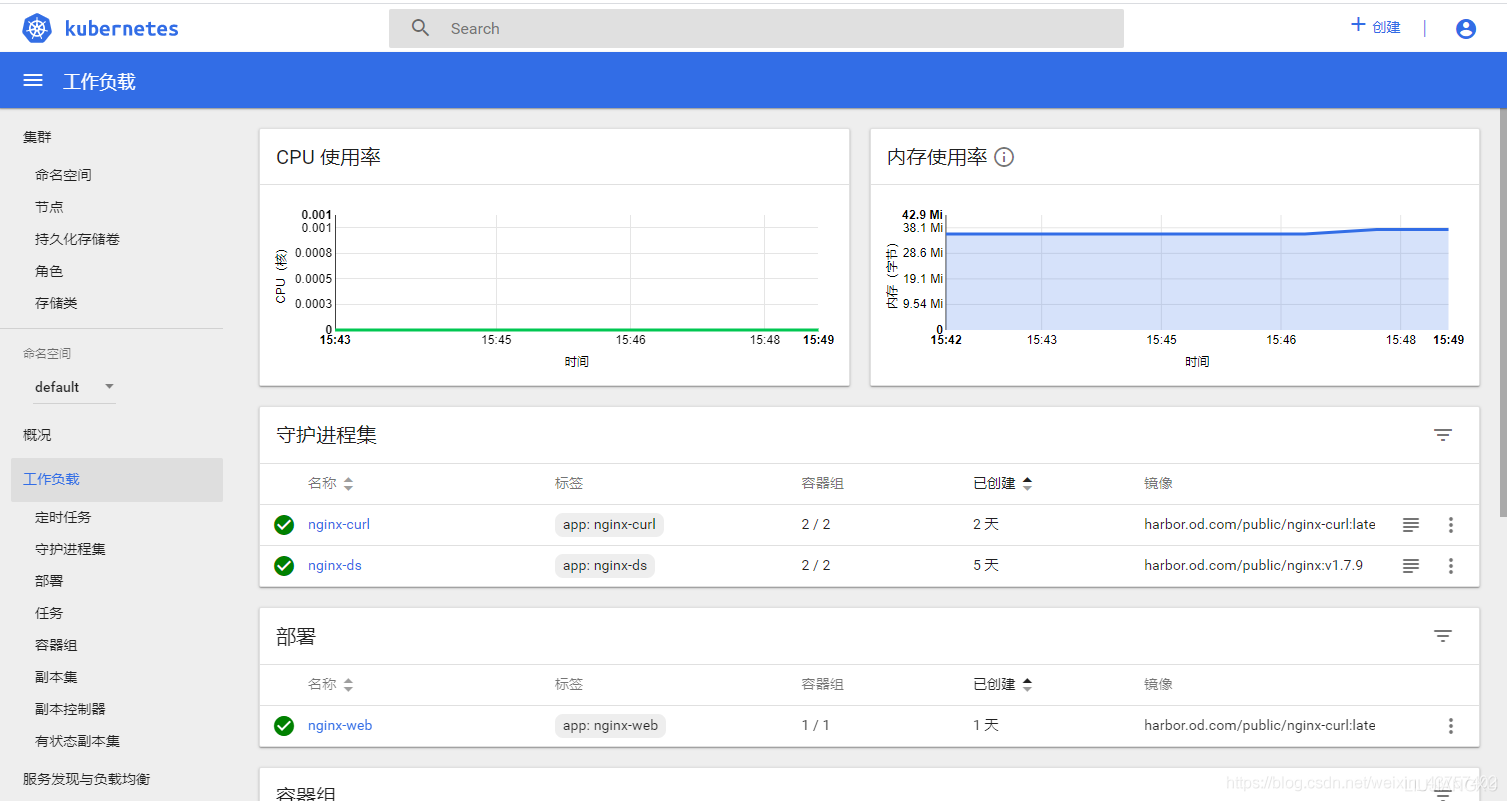1507x801 pixels.
Task: Click image harbor.od.com/public/nginx:v1.7.9 text
Action: [1253, 565]
